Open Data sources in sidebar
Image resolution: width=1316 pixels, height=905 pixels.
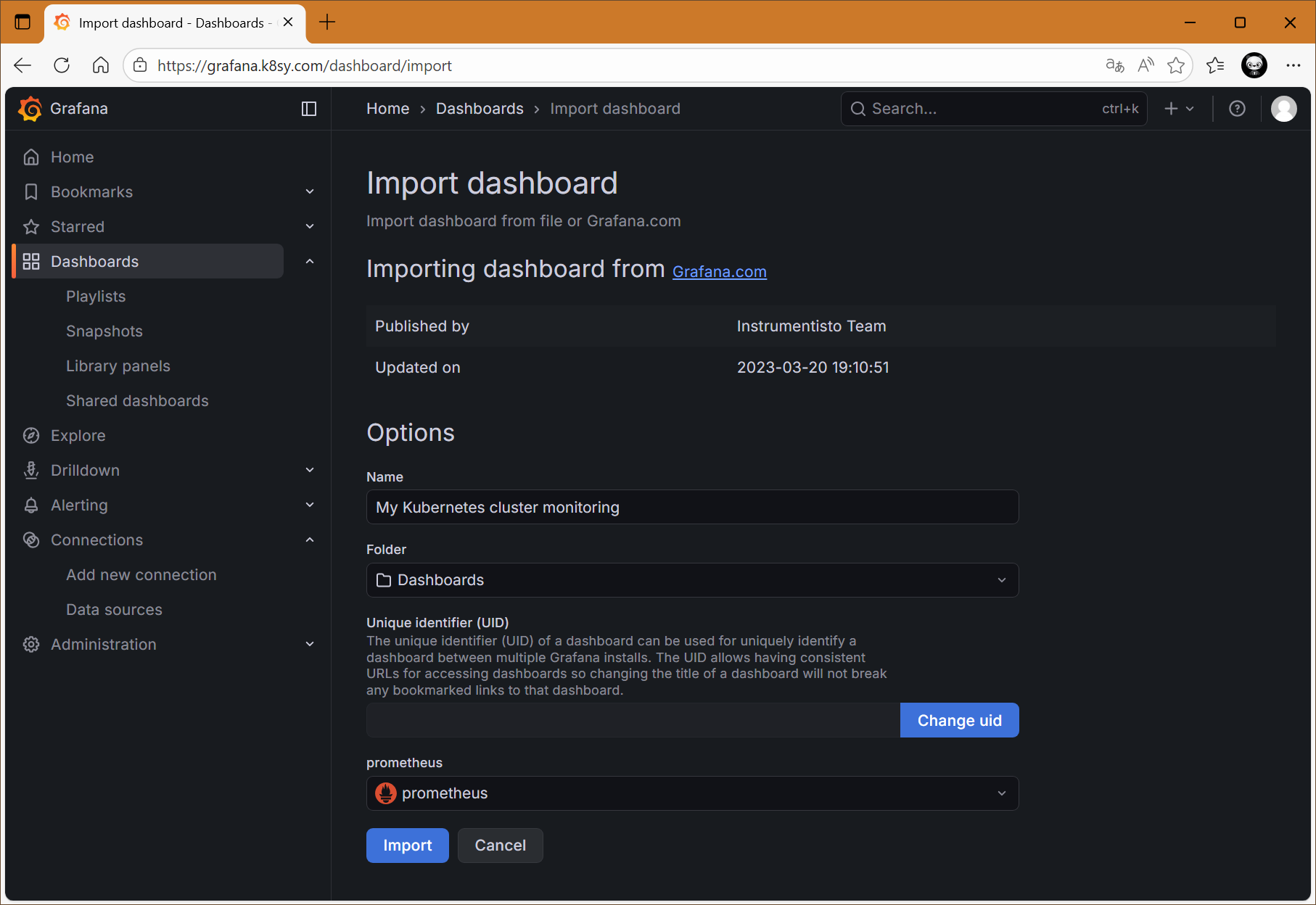pos(114,610)
